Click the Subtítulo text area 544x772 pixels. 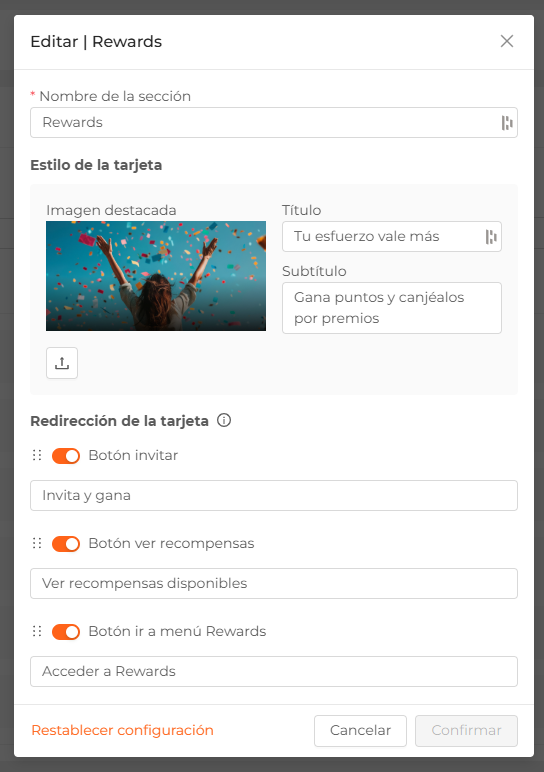tap(392, 308)
